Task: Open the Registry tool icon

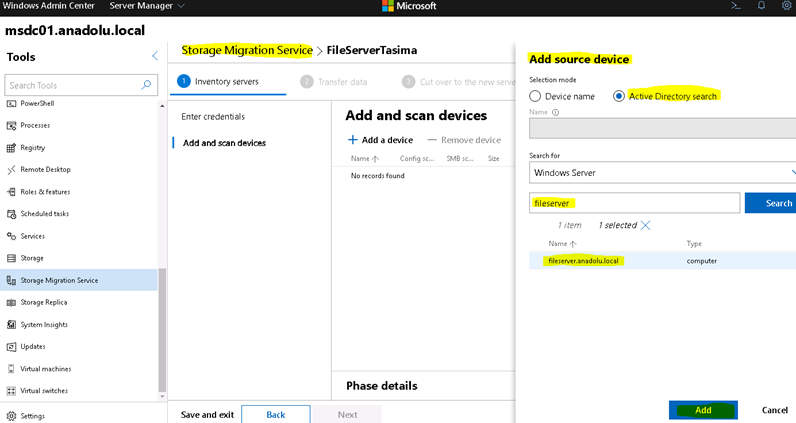Action: (11, 148)
